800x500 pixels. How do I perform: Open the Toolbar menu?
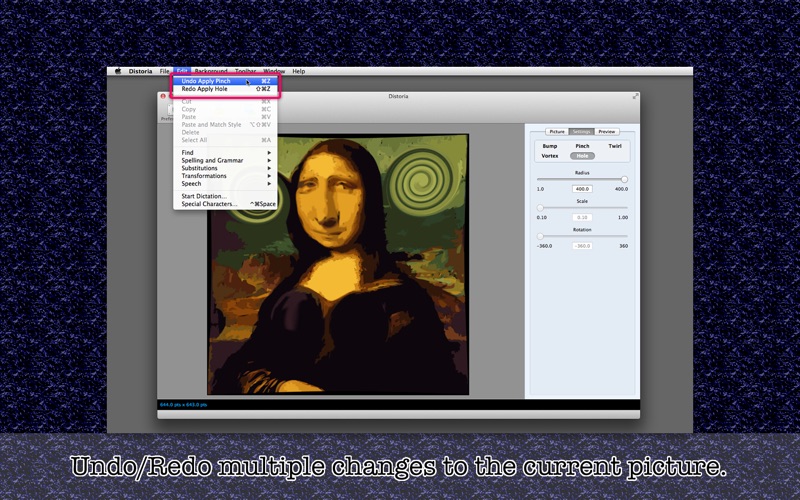(245, 71)
